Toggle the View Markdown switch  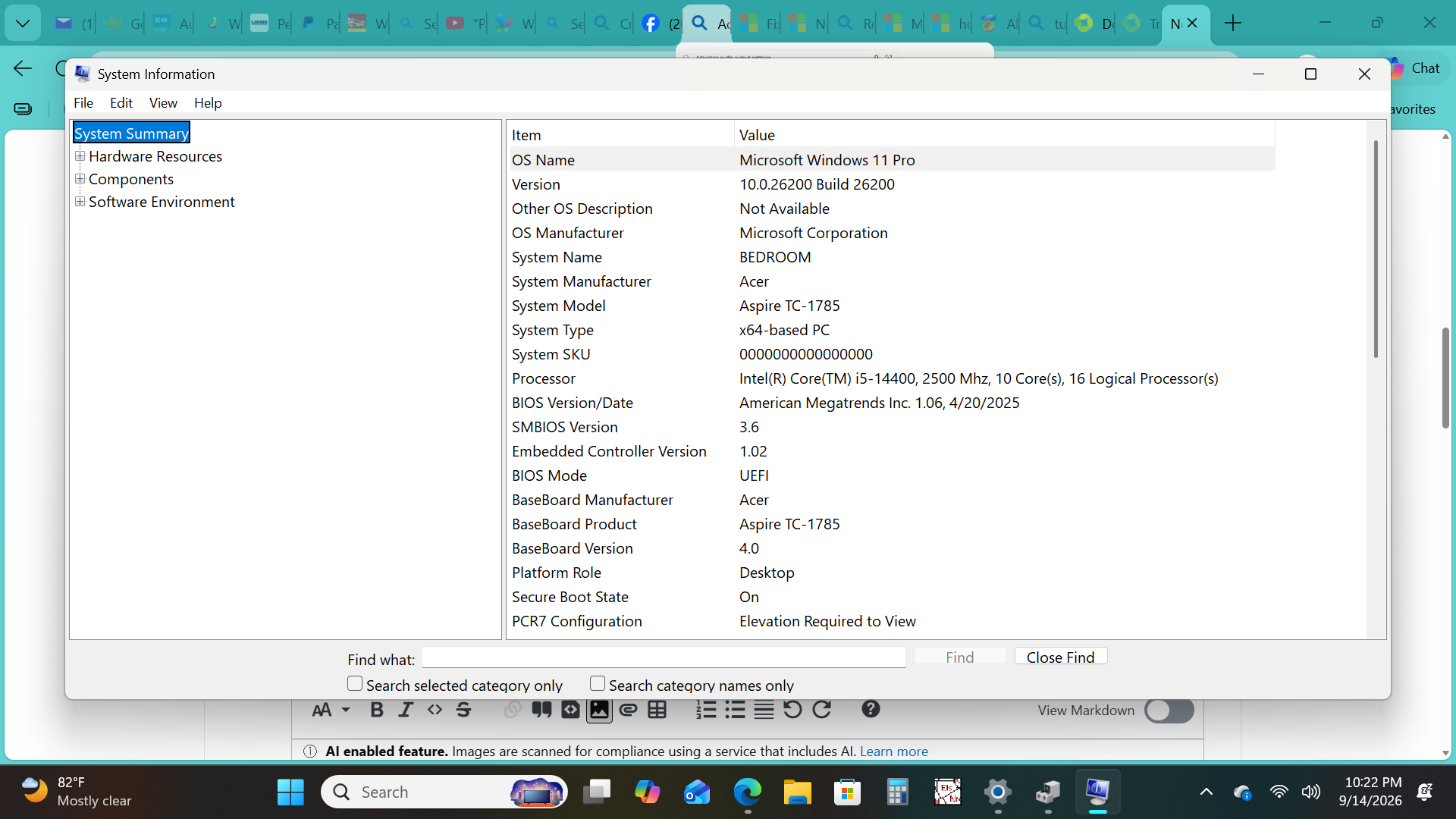pos(1169,711)
